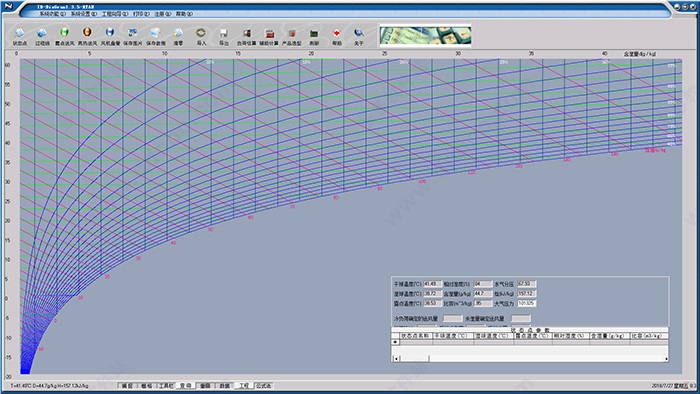Click the 大气压力 input field showing 101325
This screenshot has width=700, height=394.
tap(527, 303)
